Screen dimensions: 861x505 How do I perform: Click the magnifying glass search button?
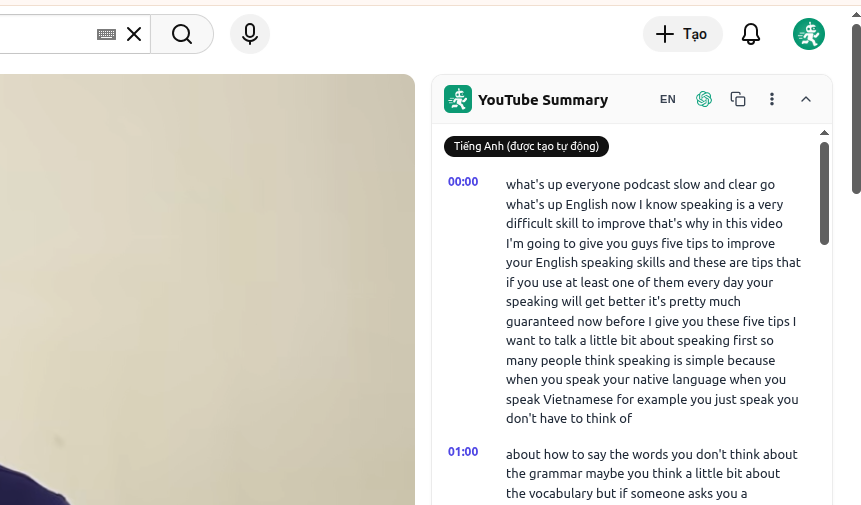pos(182,34)
